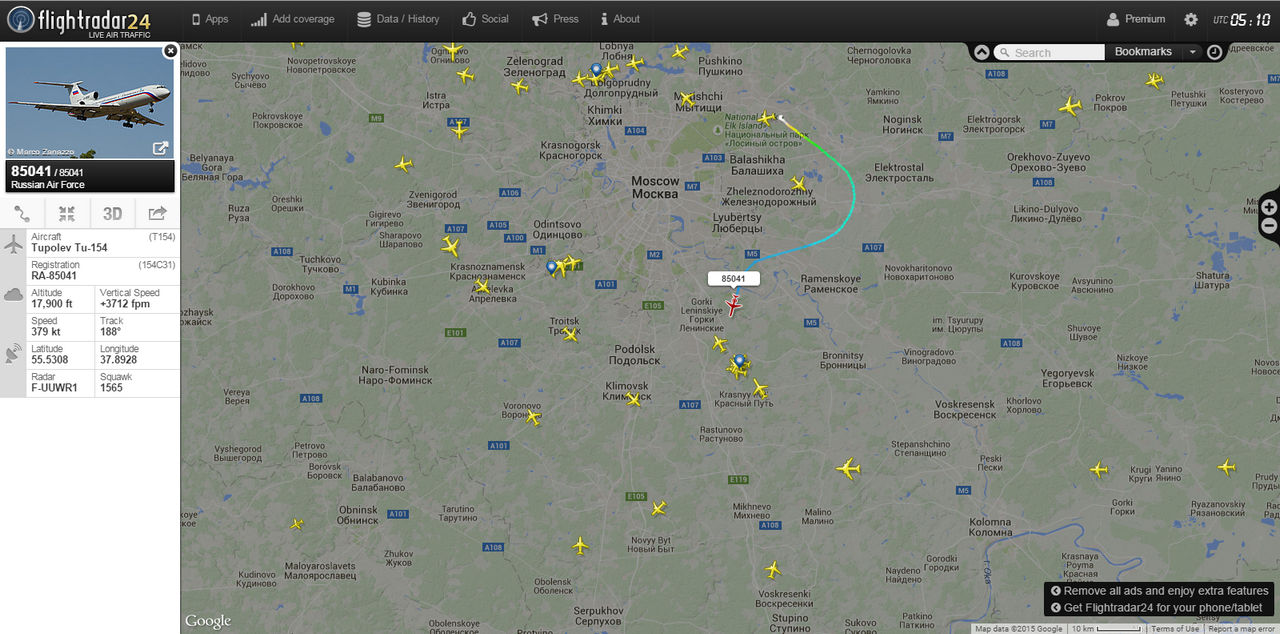The image size is (1280, 634).
Task: Open aircraft photo external link icon
Action: [160, 148]
